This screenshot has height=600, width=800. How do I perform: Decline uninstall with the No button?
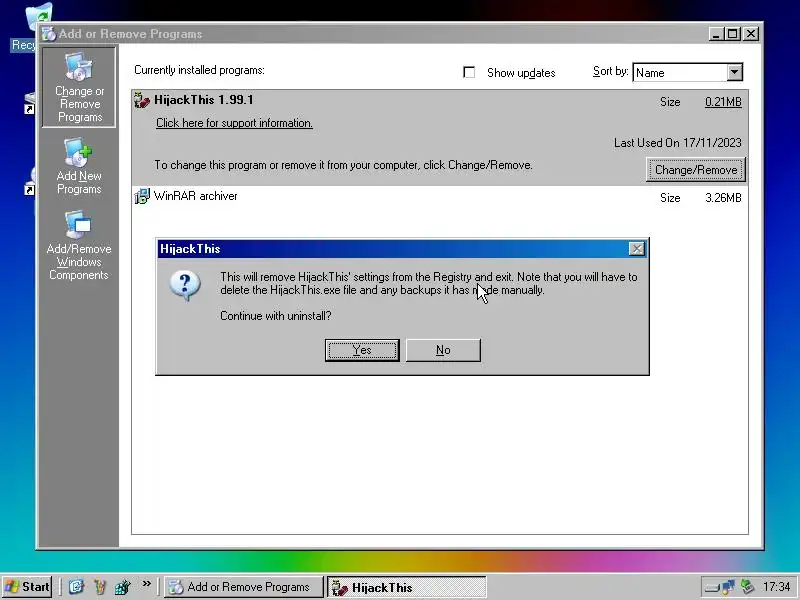click(443, 350)
